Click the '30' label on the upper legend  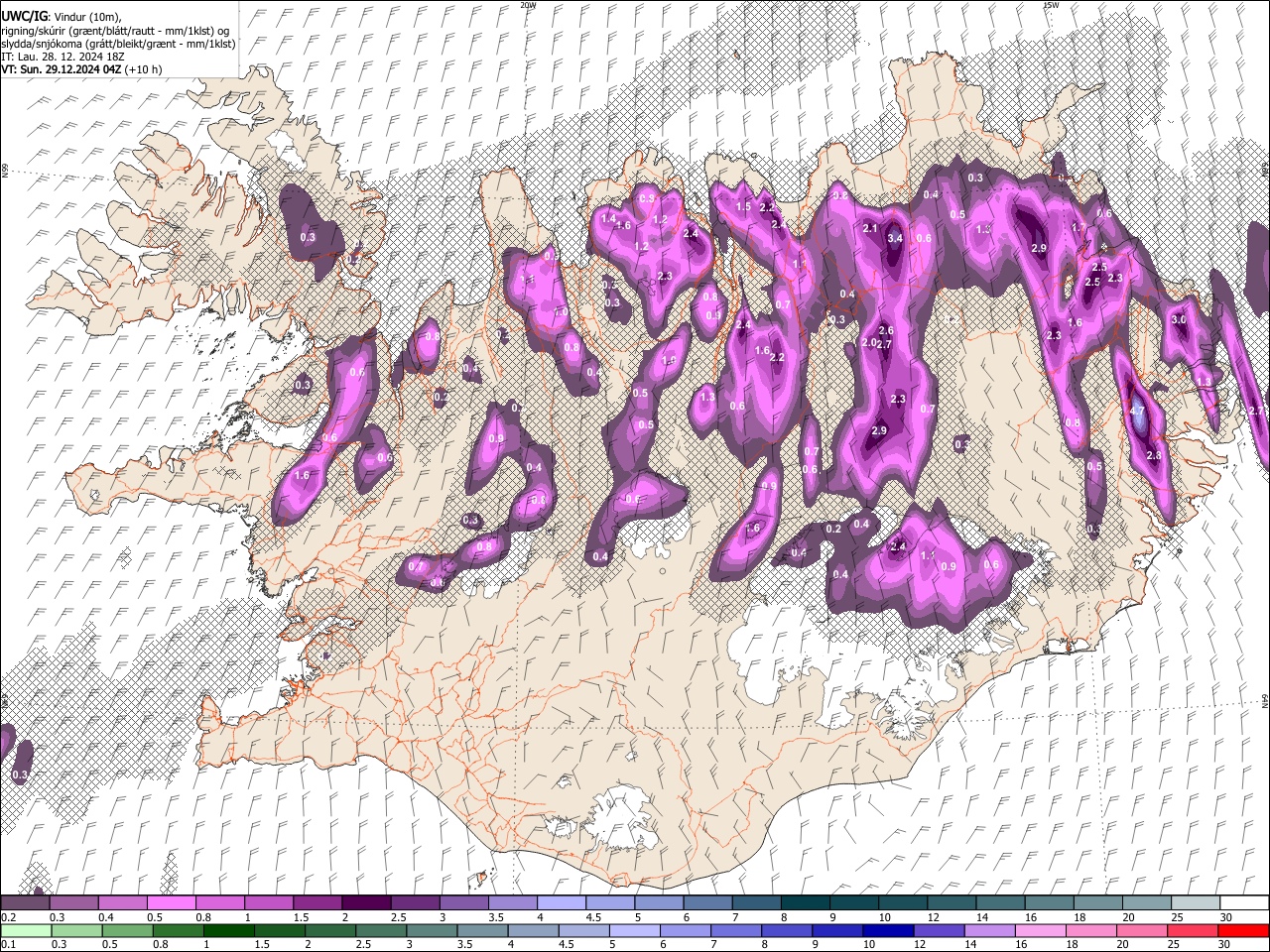pyautogui.click(x=1226, y=917)
